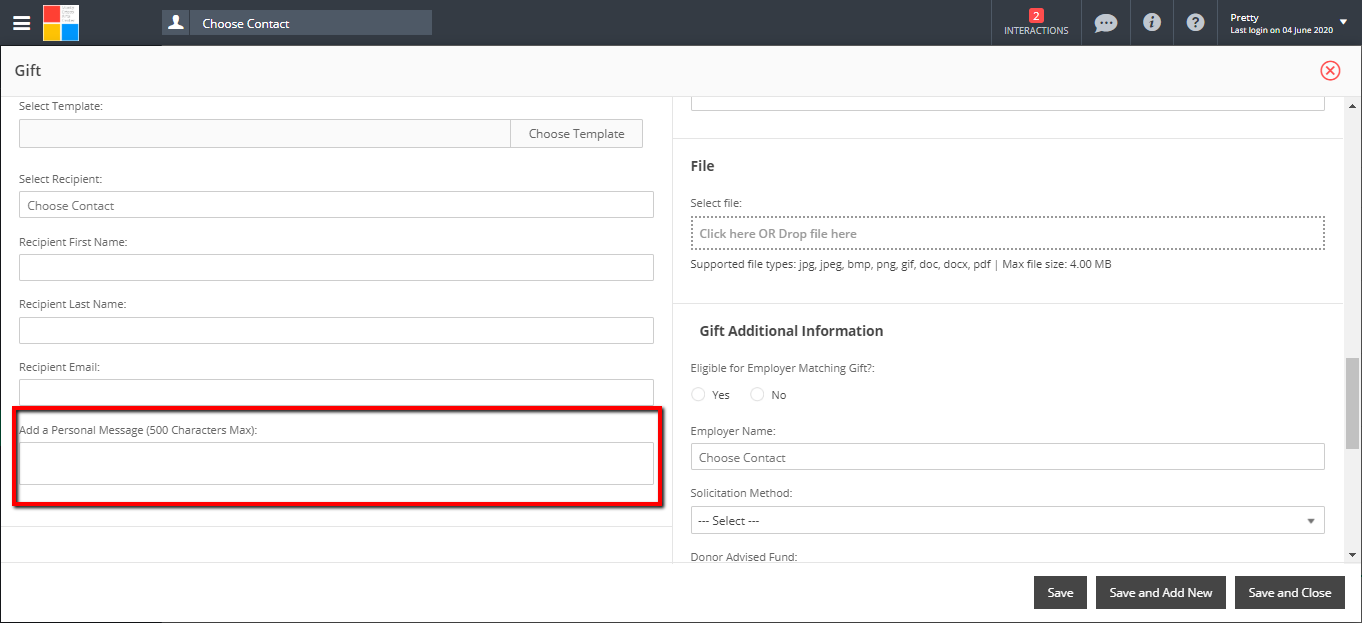Viewport: 1362px width, 623px height.
Task: Click the Recipient First Name field
Action: [336, 267]
